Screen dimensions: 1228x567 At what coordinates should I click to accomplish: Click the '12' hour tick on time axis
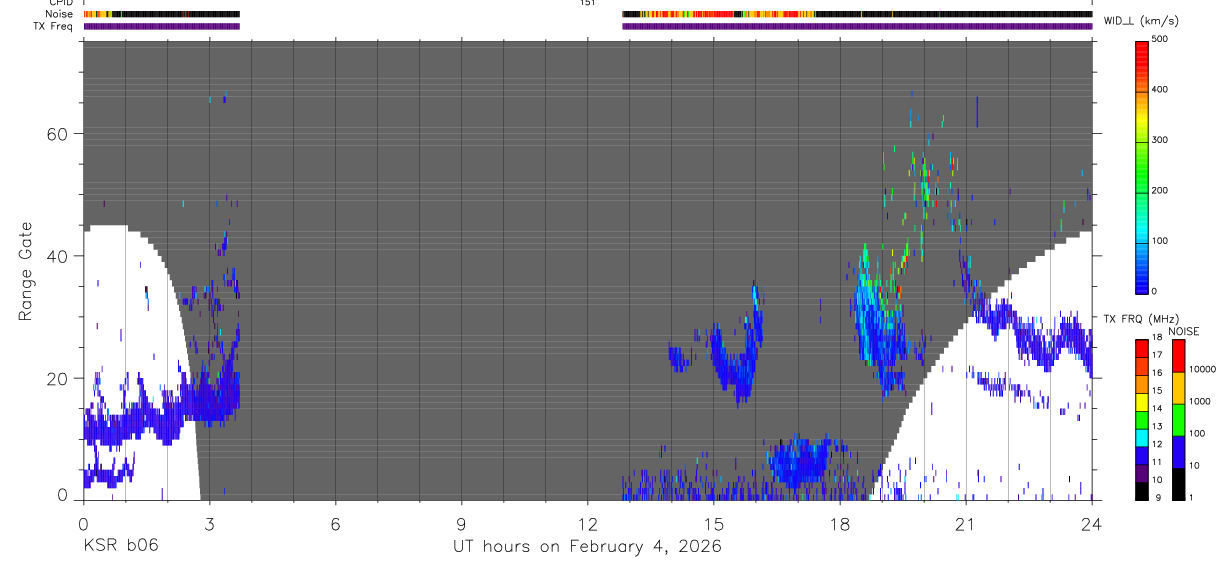[587, 523]
